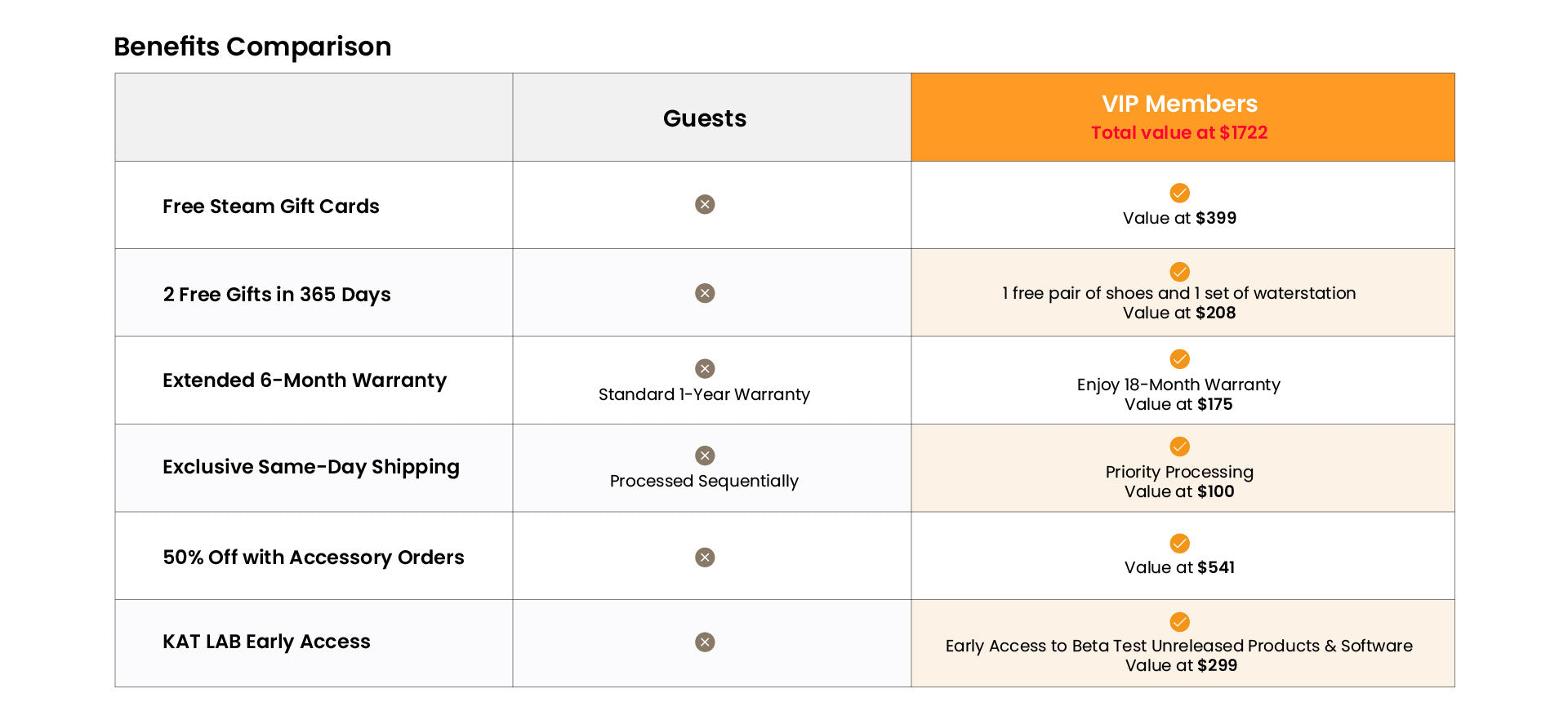Click the Free Steam Gift Cards label
1568x720 pixels.
coord(271,207)
